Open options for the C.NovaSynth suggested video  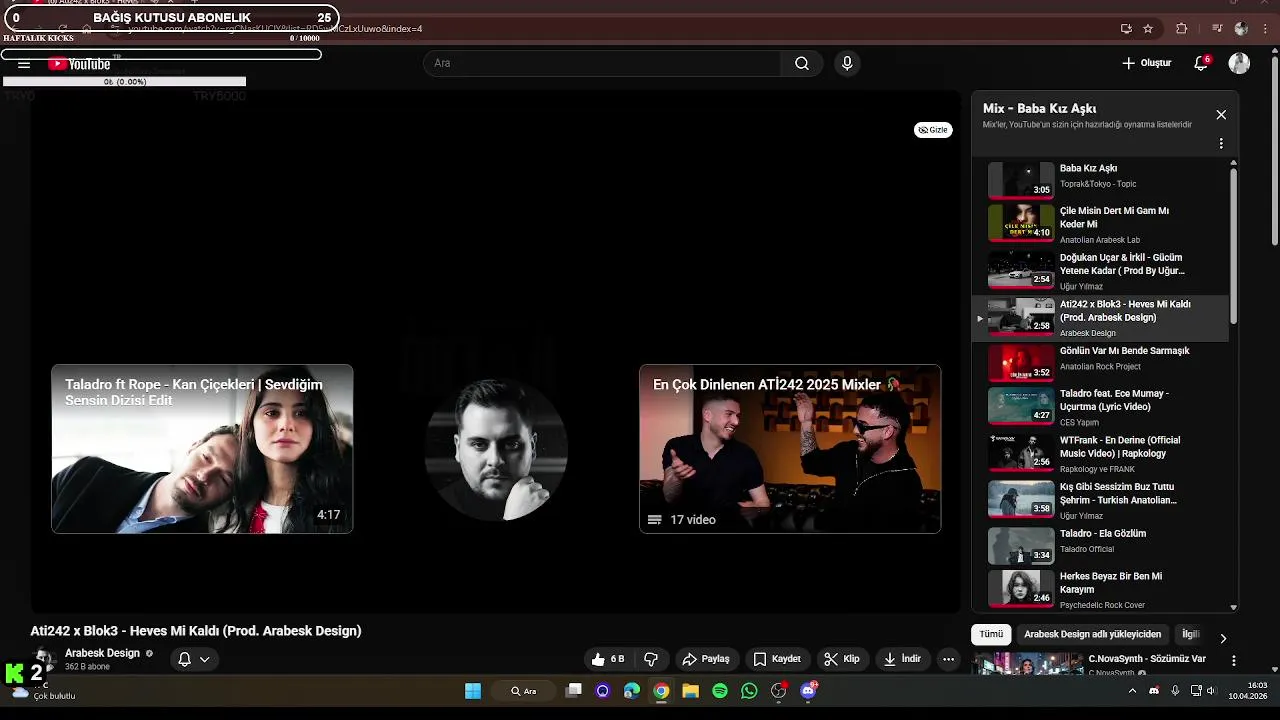tap(1234, 661)
